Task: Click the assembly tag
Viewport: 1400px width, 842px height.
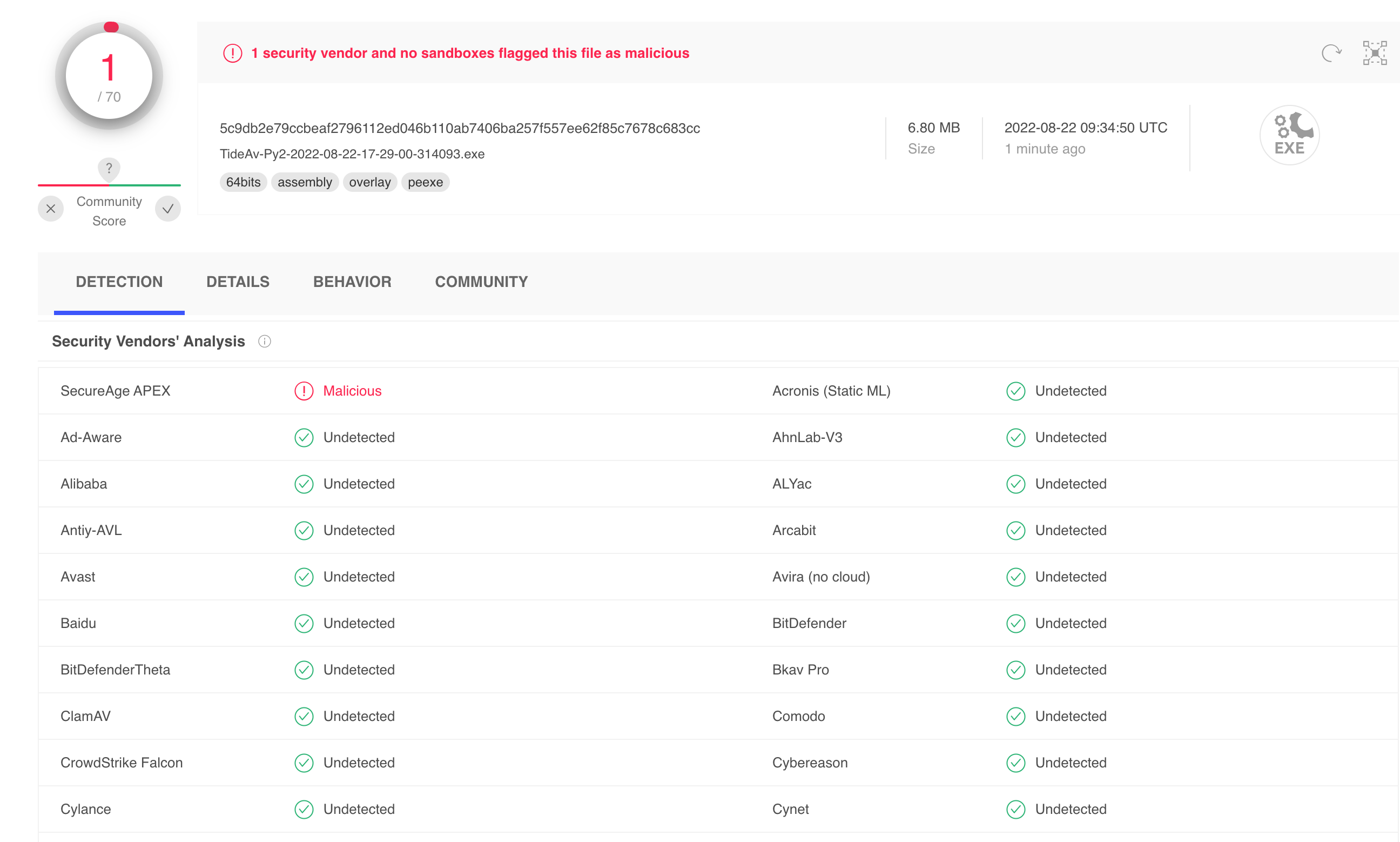Action: tap(305, 182)
